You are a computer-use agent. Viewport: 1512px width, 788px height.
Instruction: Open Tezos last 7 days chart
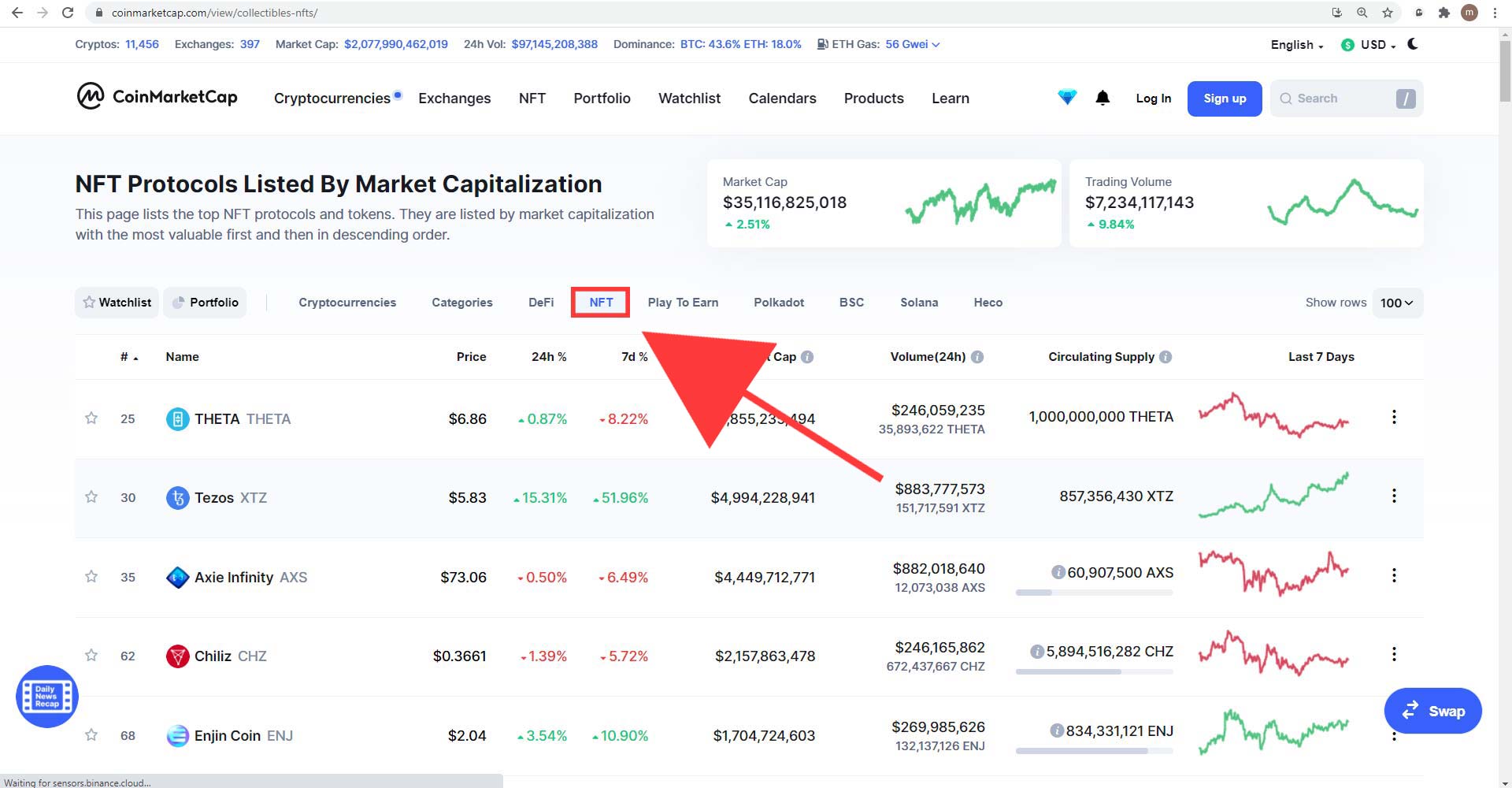(1273, 495)
